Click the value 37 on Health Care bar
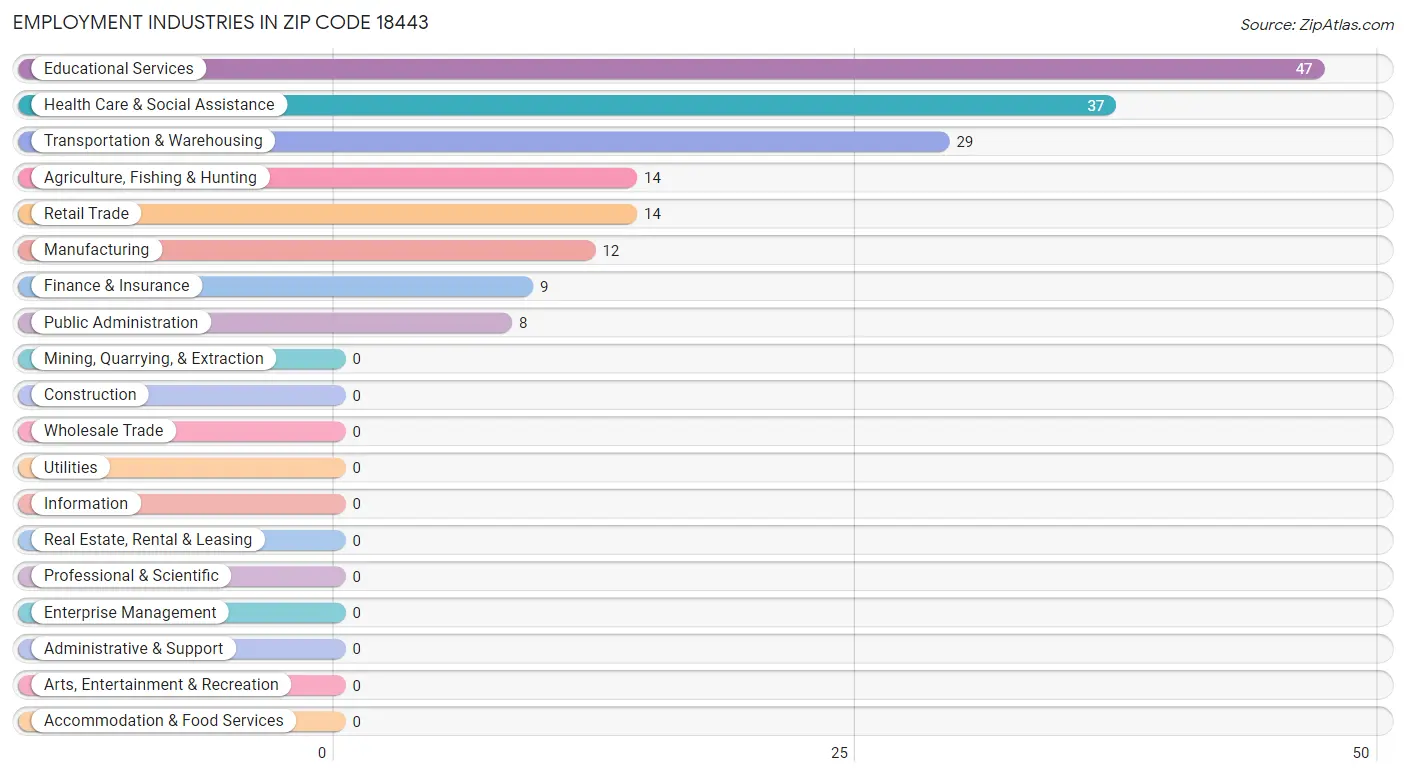Viewport: 1406px width, 776px height. click(1096, 105)
